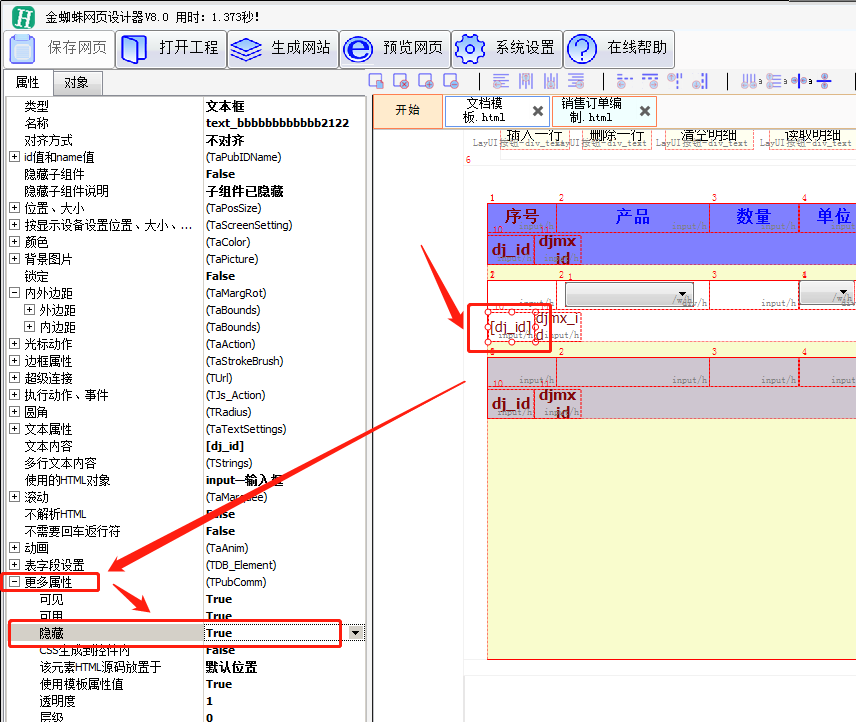
Task: Open 系统设置 system settings
Action: point(506,48)
